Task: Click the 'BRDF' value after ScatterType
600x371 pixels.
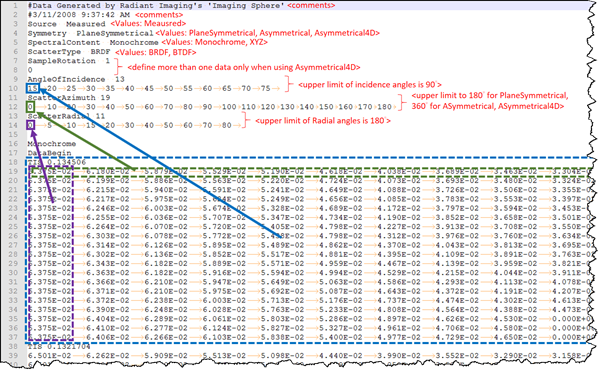Action: coord(100,52)
